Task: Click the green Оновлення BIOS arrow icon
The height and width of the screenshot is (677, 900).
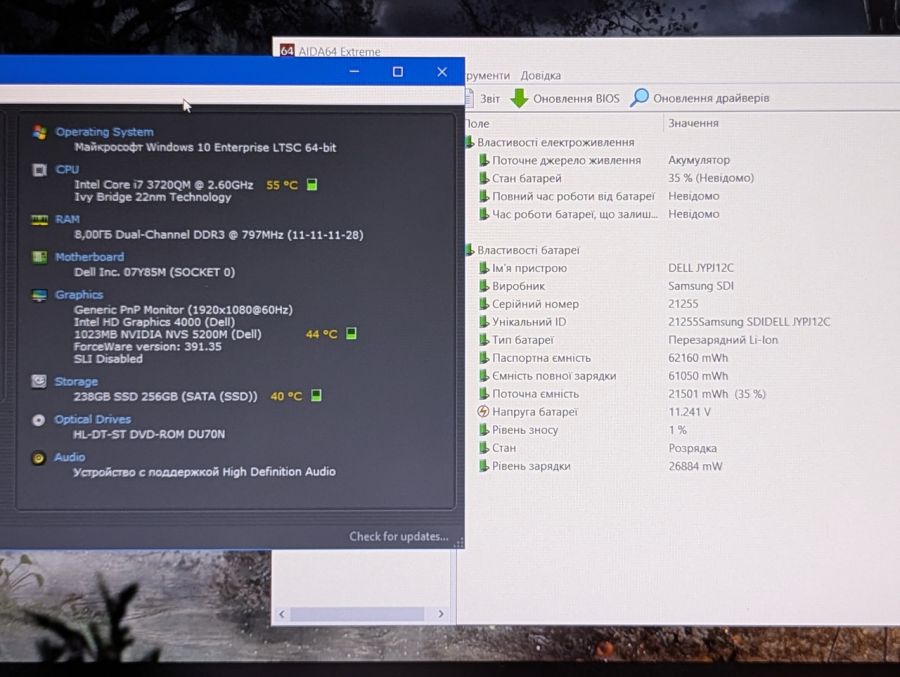Action: 519,98
